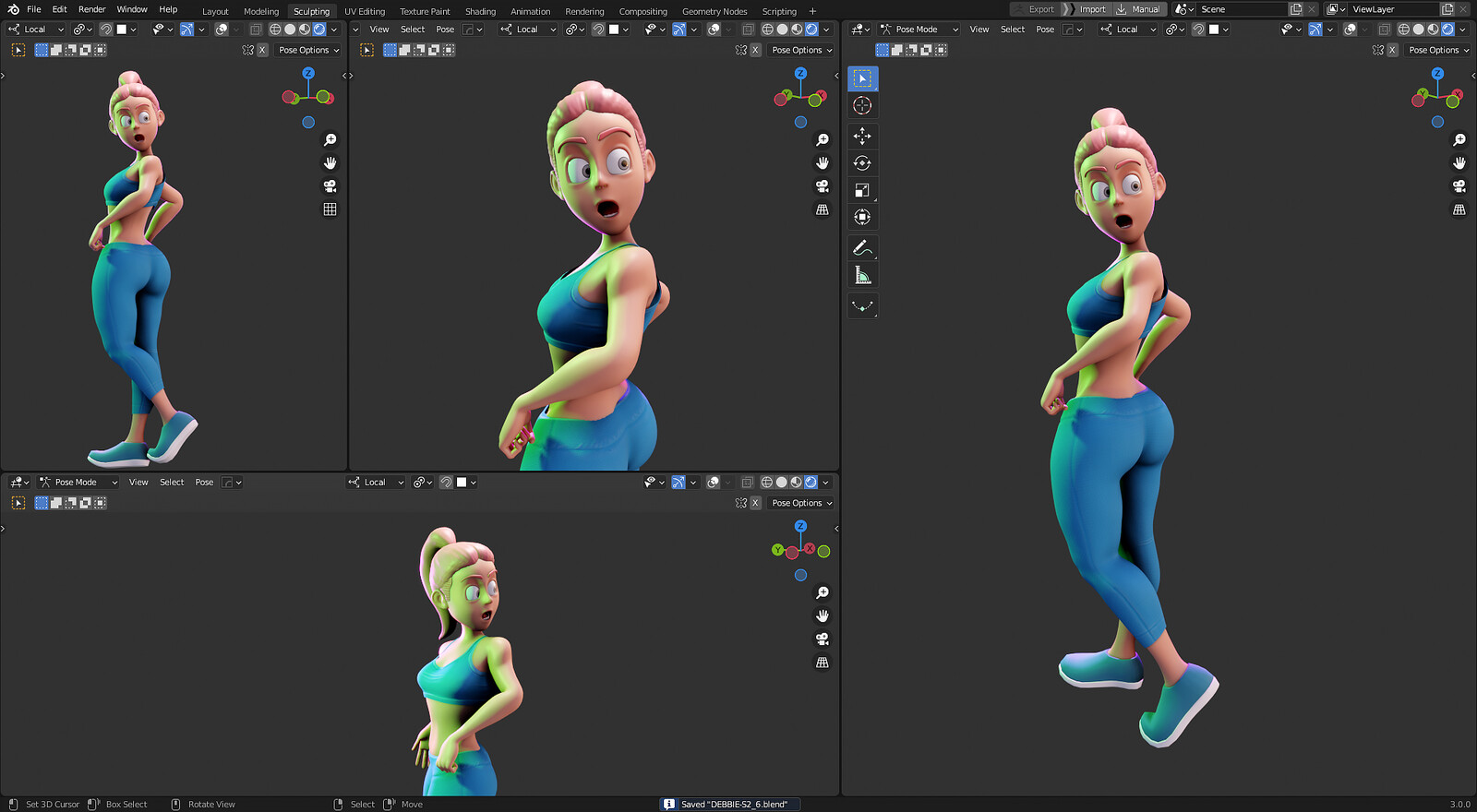The height and width of the screenshot is (812, 1477).
Task: Switch to material preview shading in bottom viewport
Action: tap(796, 483)
